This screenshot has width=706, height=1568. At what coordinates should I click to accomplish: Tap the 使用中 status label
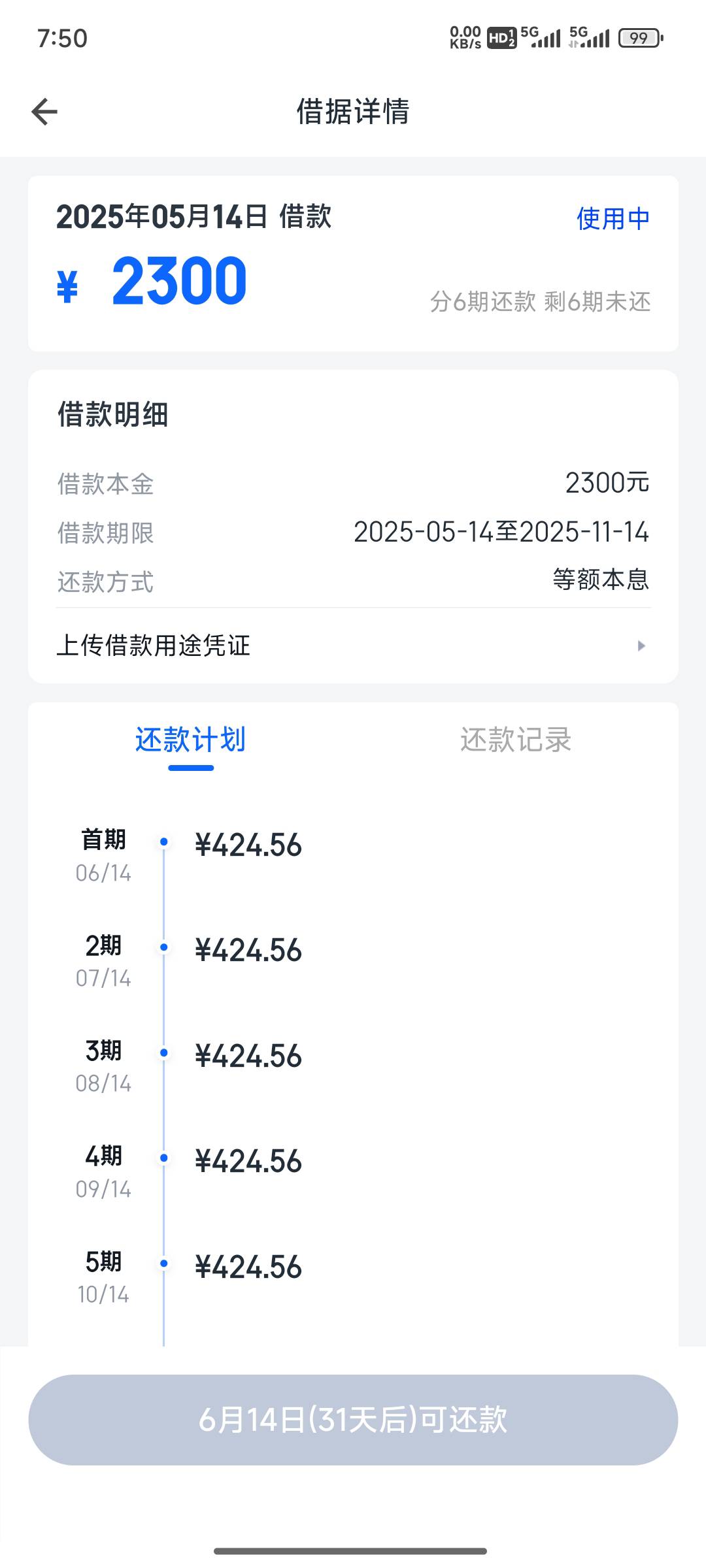coord(613,219)
